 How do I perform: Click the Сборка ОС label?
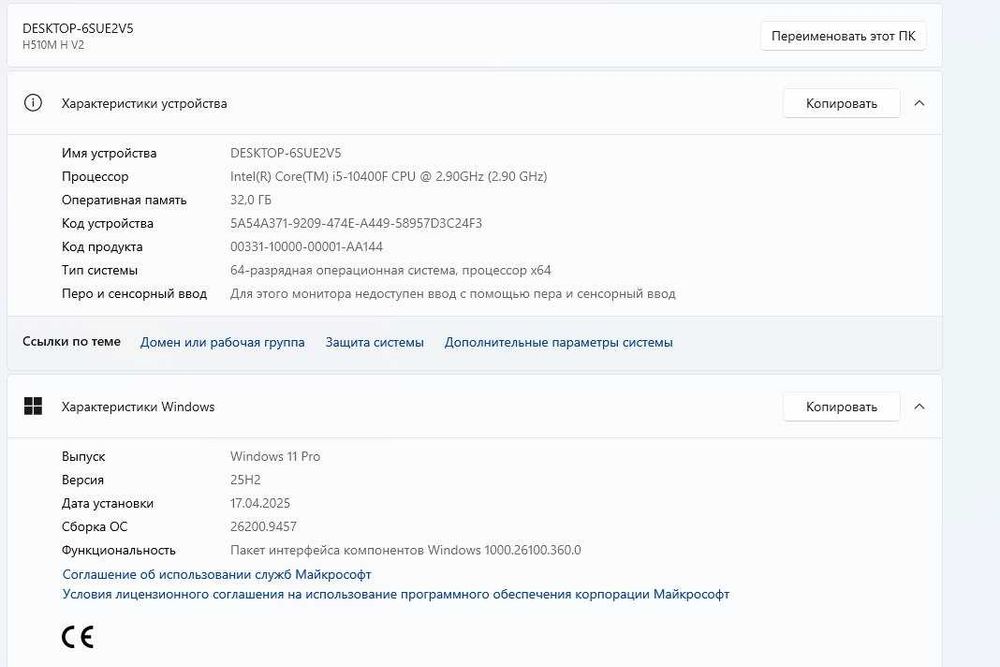[x=94, y=527]
